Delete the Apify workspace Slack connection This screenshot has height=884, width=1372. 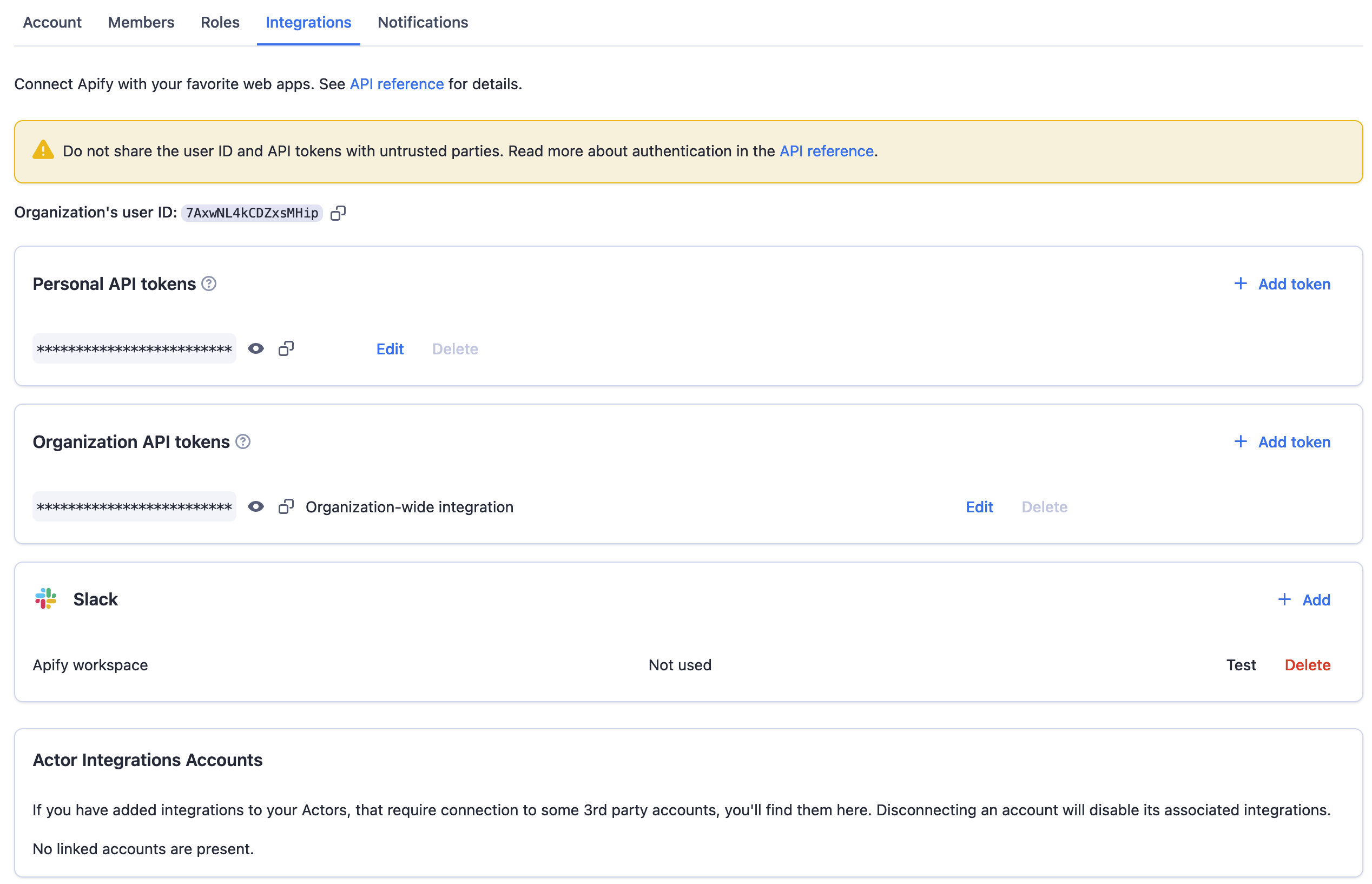1307,664
